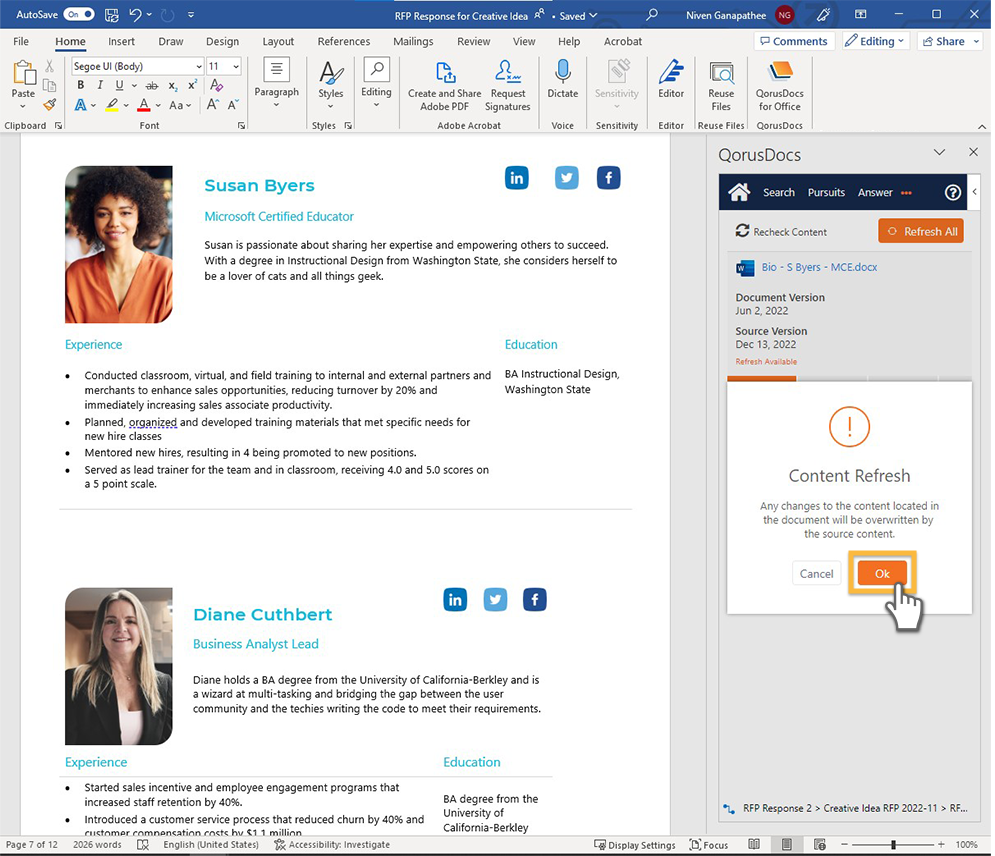Click Clear All Formatting icon
995x856 pixels.
(216, 84)
